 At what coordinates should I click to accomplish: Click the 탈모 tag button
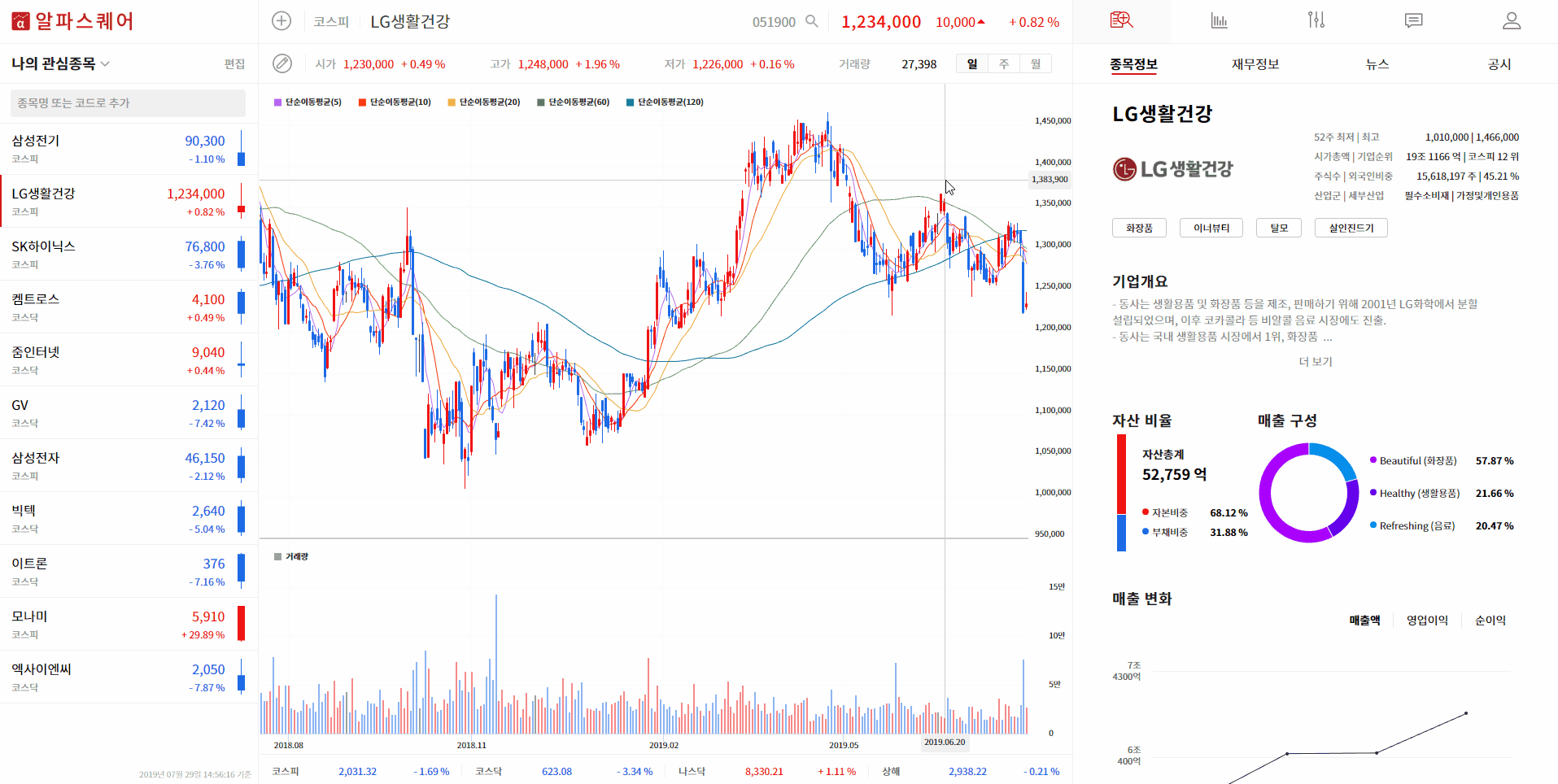click(1279, 229)
